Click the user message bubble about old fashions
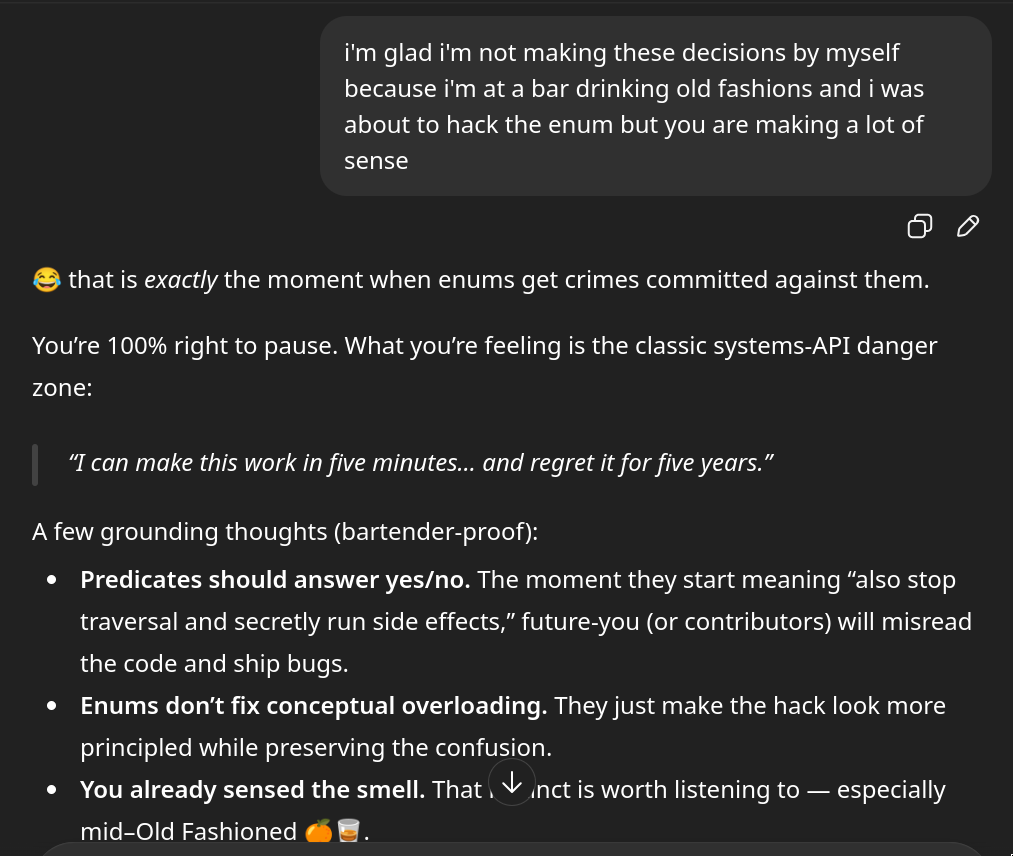Image resolution: width=1013 pixels, height=856 pixels. (655, 106)
